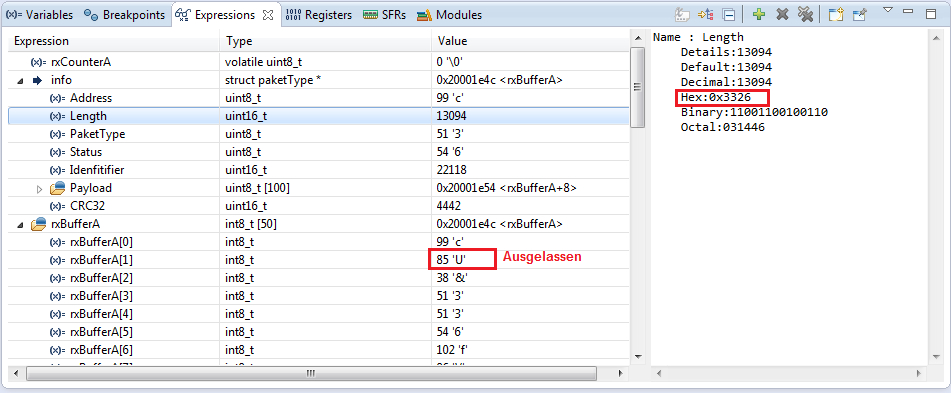This screenshot has height=393, width=951.
Task: Maximize the Expressions view panel
Action: tap(931, 14)
